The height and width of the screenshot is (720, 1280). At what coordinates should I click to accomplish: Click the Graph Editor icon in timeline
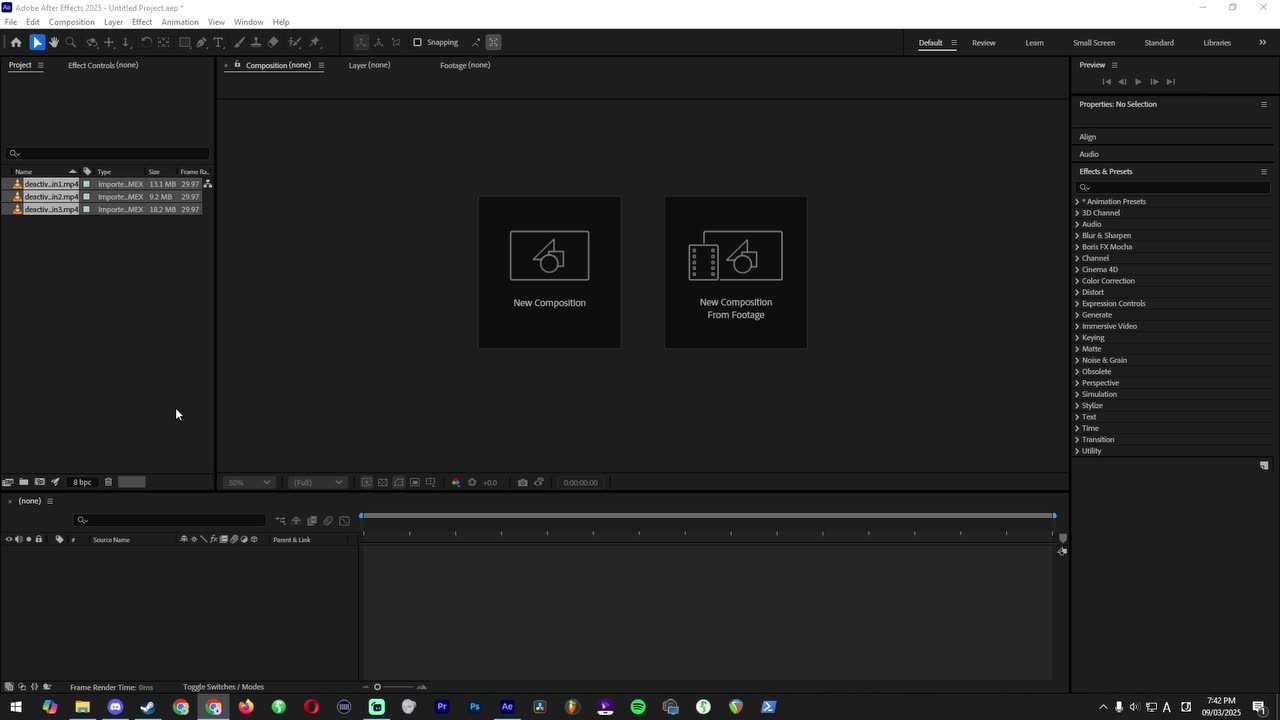click(x=345, y=520)
